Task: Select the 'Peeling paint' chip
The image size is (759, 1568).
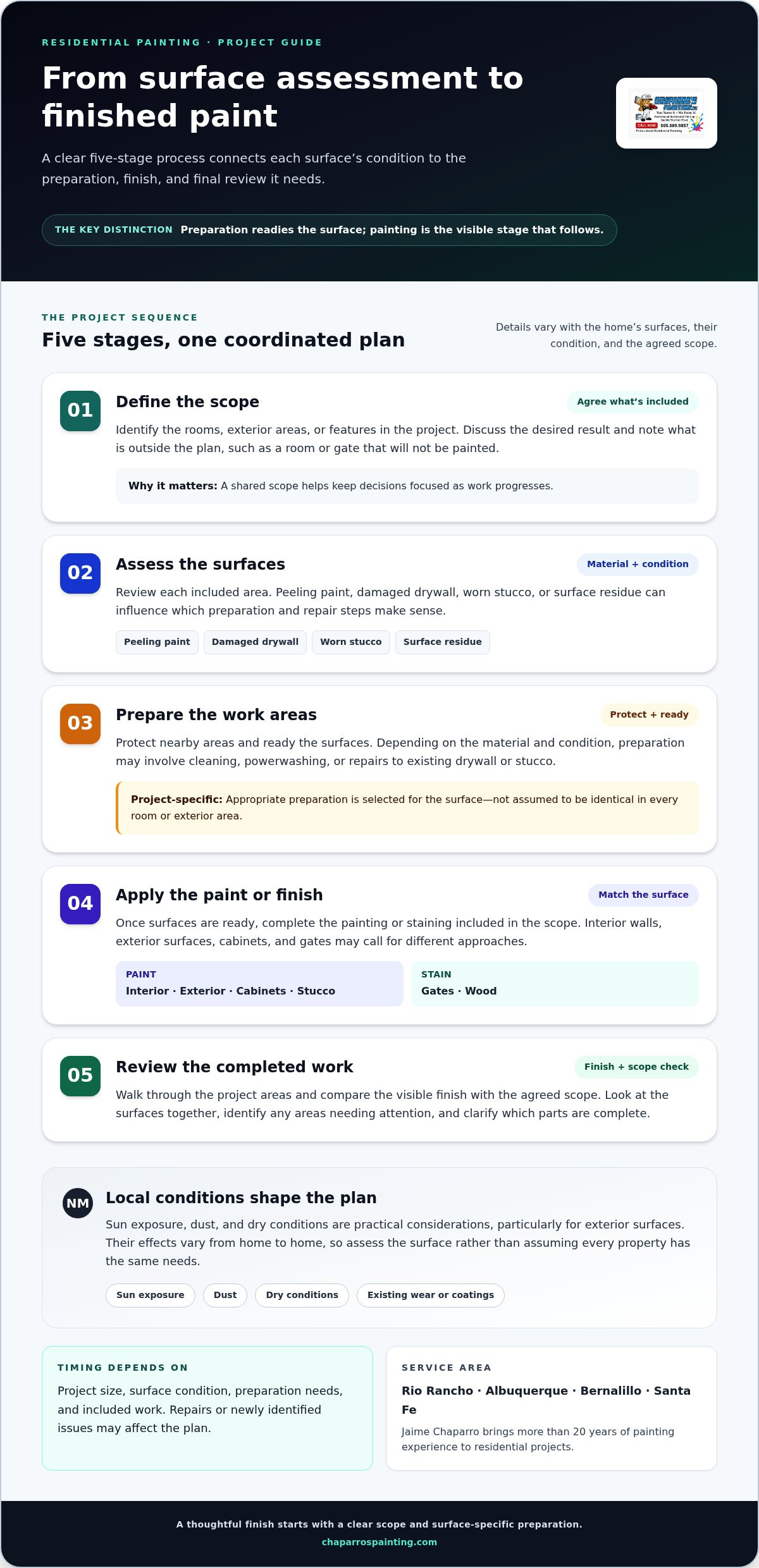Action: pyautogui.click(x=157, y=642)
